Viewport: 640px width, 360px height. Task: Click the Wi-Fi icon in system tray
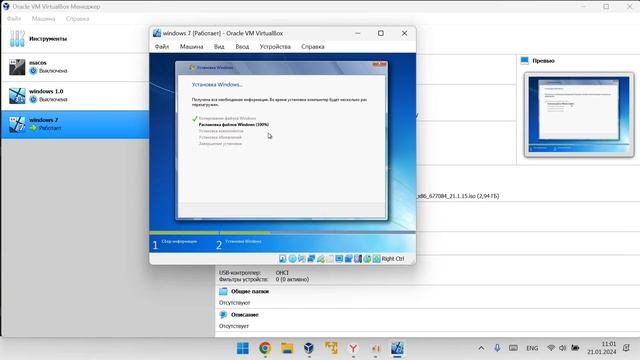(551, 348)
